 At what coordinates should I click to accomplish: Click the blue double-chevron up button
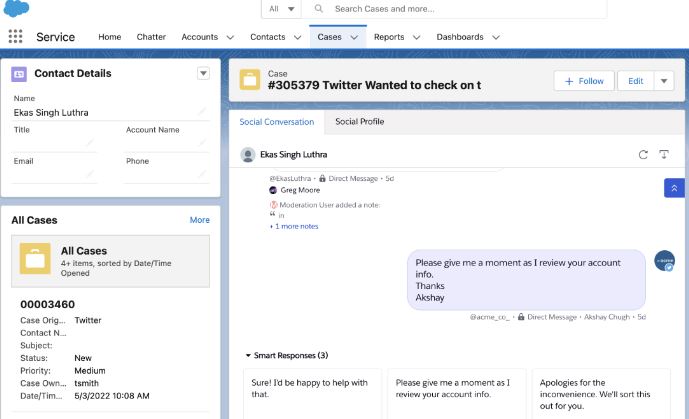pyautogui.click(x=674, y=188)
